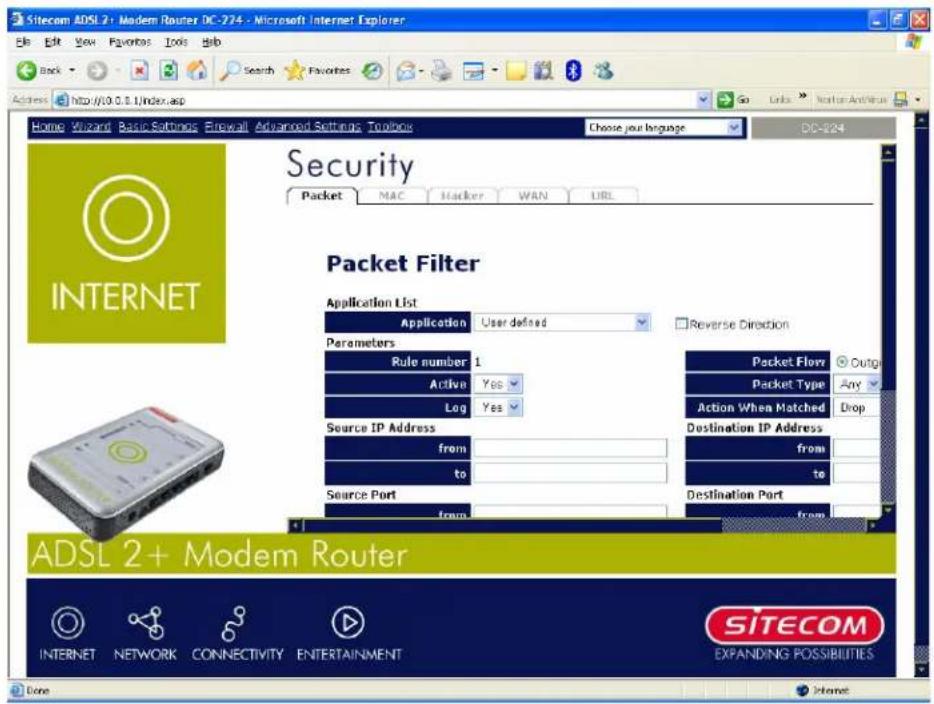Enable the Reverse Direction checkbox
Image resolution: width=934 pixels, height=704 pixels.
point(681,323)
